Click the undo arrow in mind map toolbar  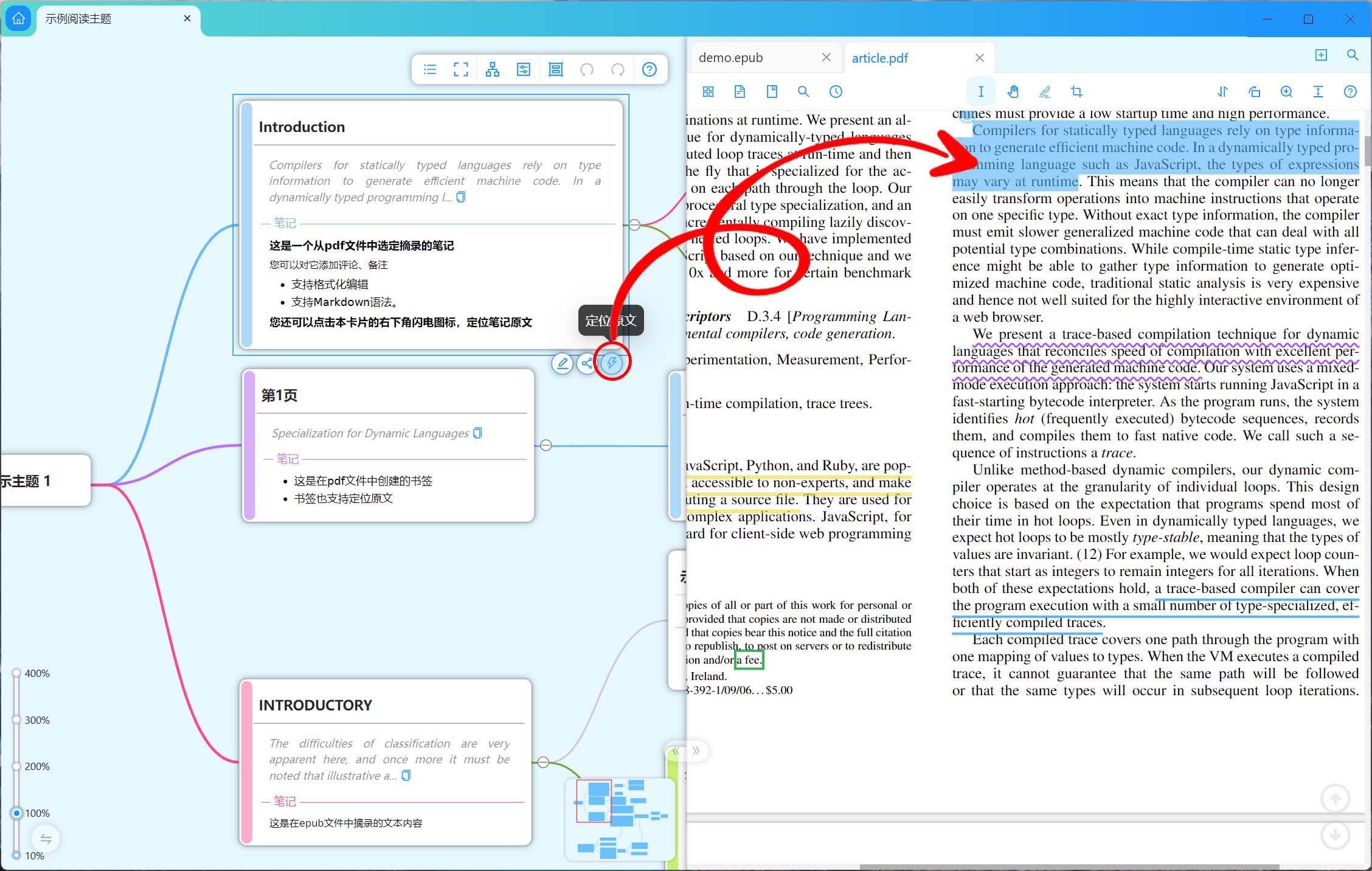587,69
